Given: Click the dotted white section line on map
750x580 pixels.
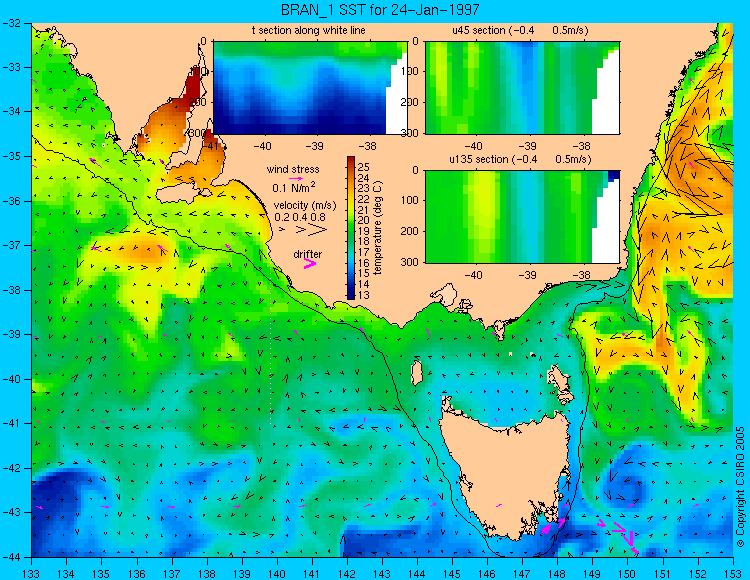Looking at the screenshot, I should [271, 353].
